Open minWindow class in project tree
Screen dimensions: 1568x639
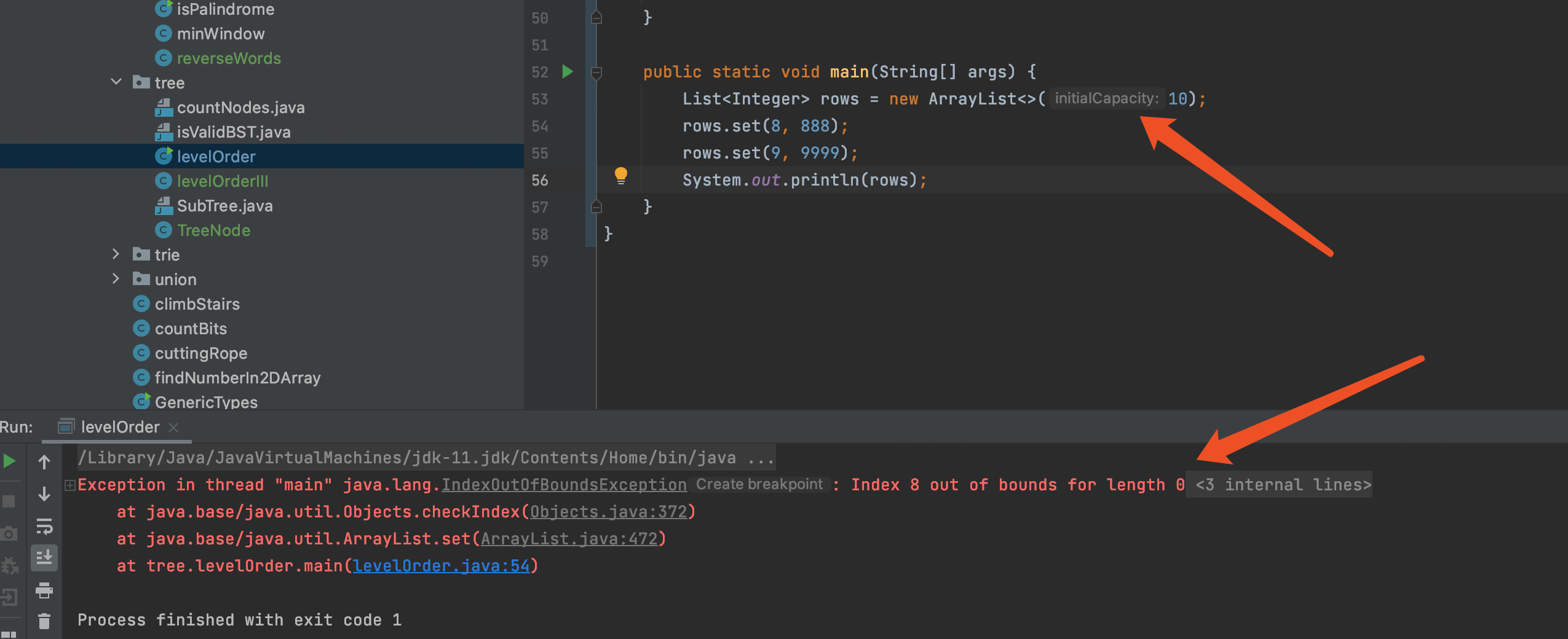pos(221,33)
